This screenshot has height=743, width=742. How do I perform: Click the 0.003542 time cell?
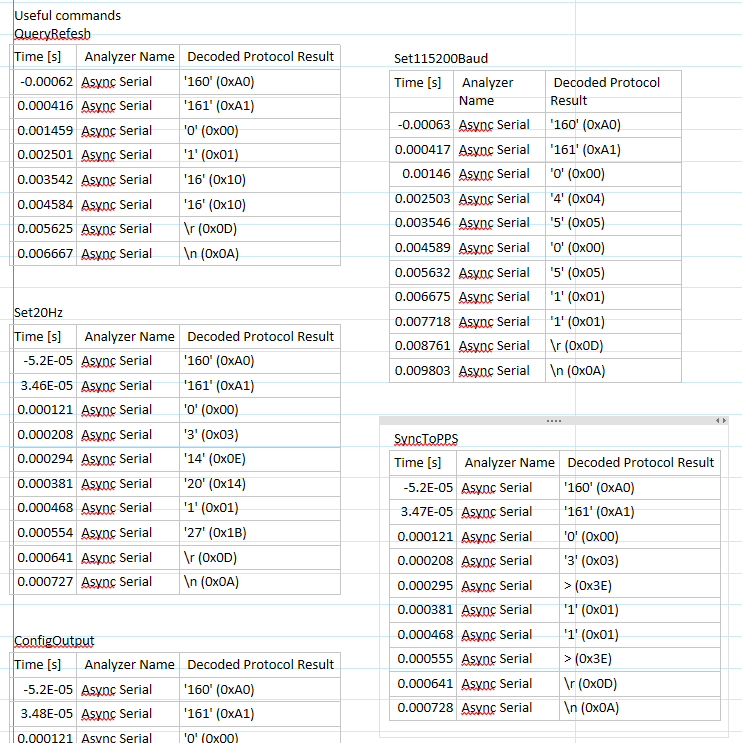(45, 180)
